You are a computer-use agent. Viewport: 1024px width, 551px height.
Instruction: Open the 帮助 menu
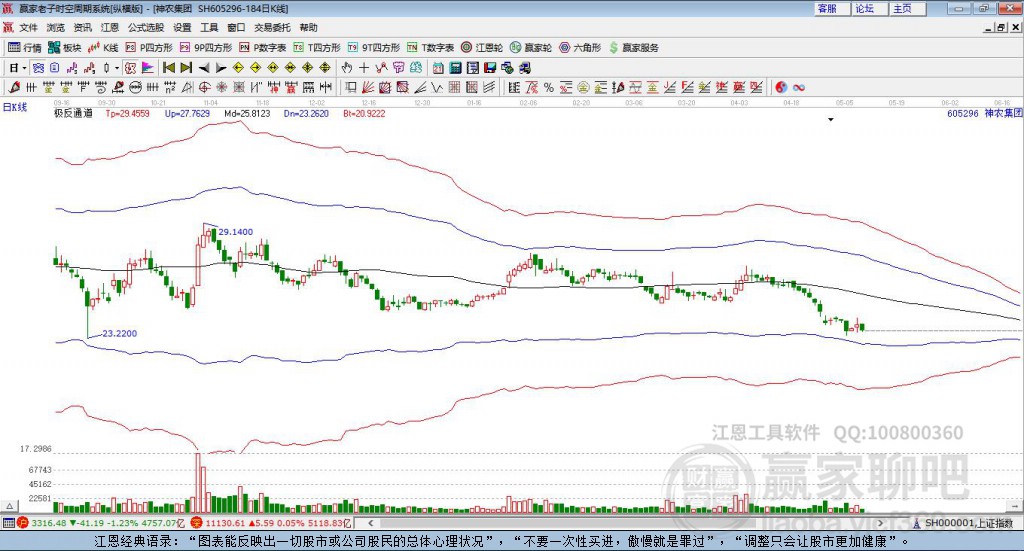click(x=308, y=27)
